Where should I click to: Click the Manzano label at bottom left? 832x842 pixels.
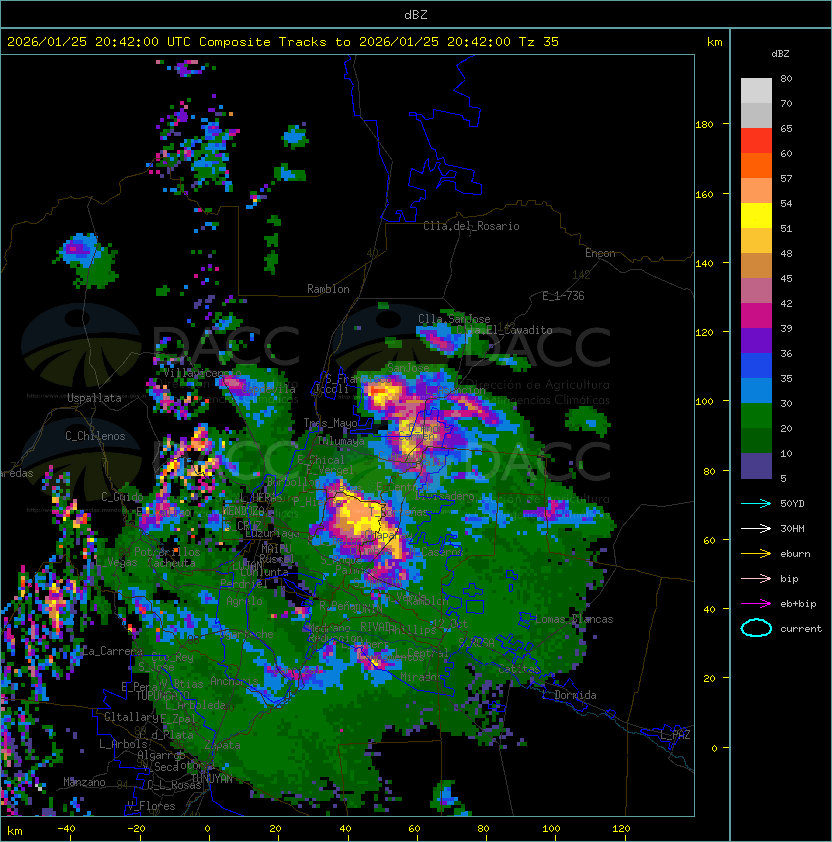[x=84, y=782]
